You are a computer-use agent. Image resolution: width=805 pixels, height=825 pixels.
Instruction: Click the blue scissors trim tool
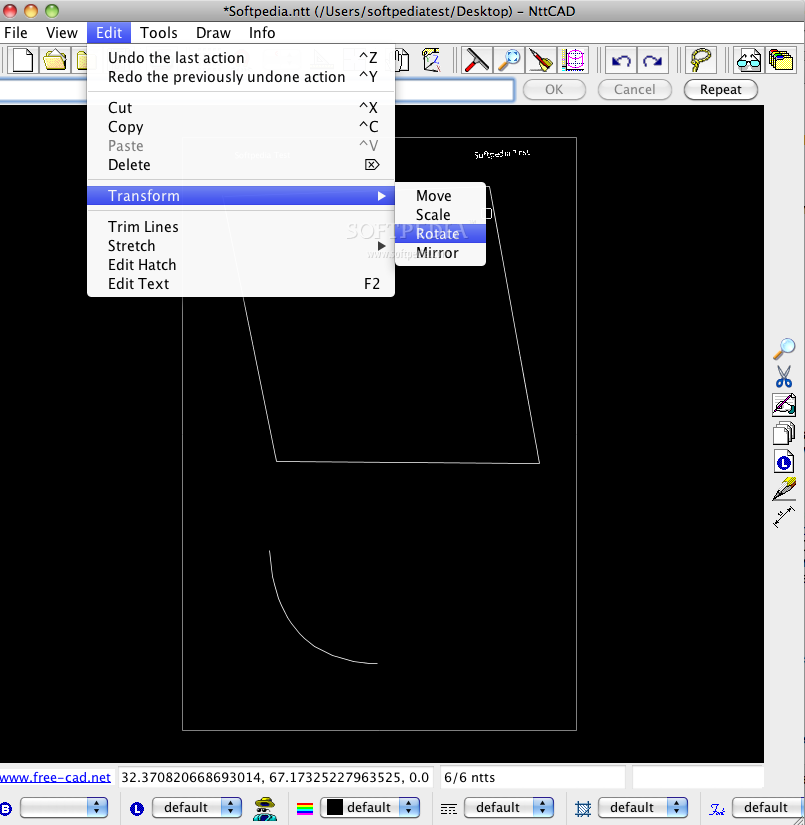pos(784,377)
